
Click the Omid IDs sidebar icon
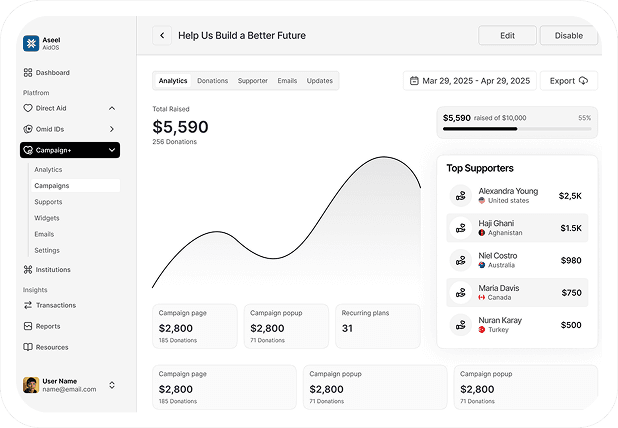(x=28, y=129)
